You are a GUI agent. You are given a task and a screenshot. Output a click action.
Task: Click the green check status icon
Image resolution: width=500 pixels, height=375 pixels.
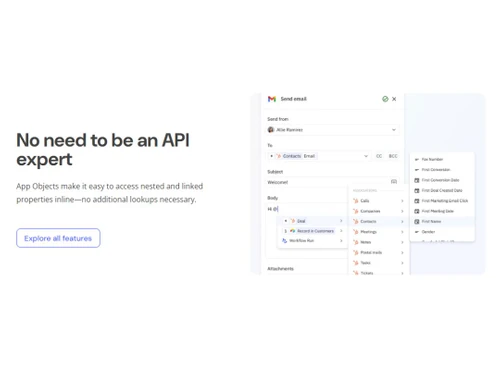(x=385, y=99)
